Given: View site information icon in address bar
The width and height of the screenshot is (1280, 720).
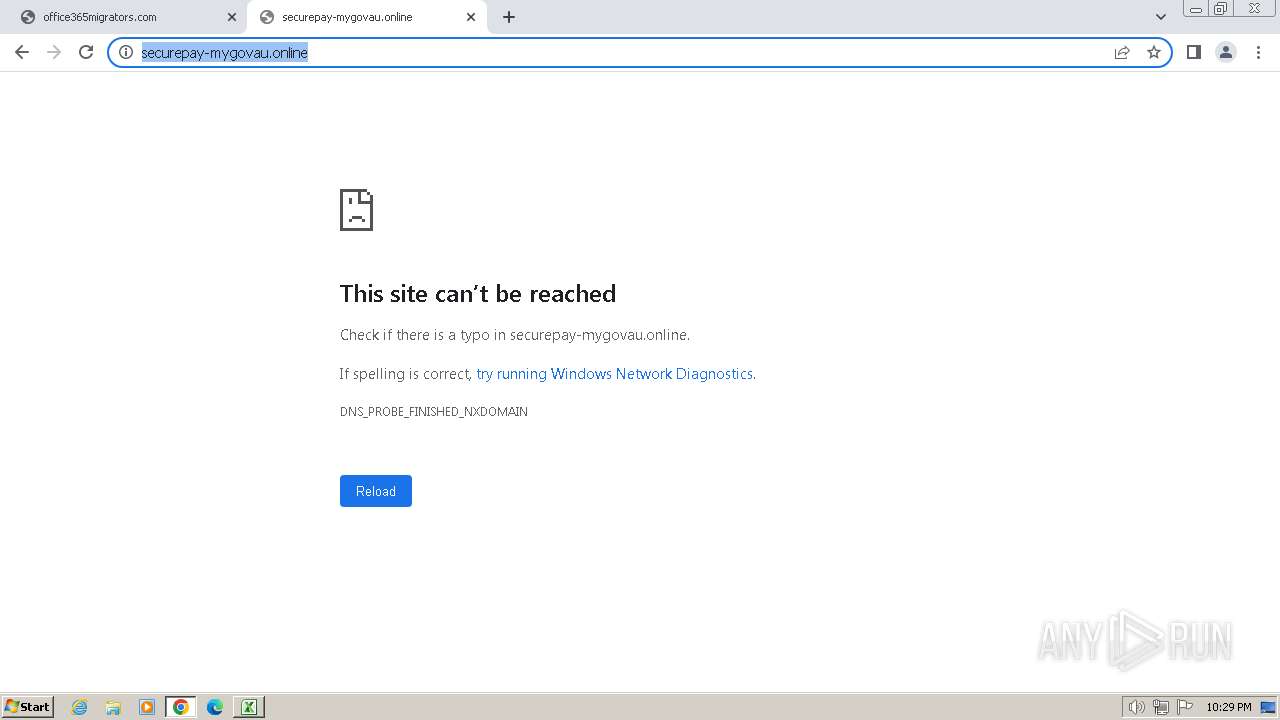Looking at the screenshot, I should [x=126, y=52].
